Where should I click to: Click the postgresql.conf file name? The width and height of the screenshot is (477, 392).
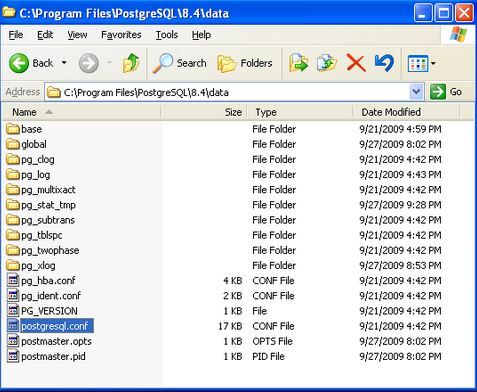click(55, 326)
